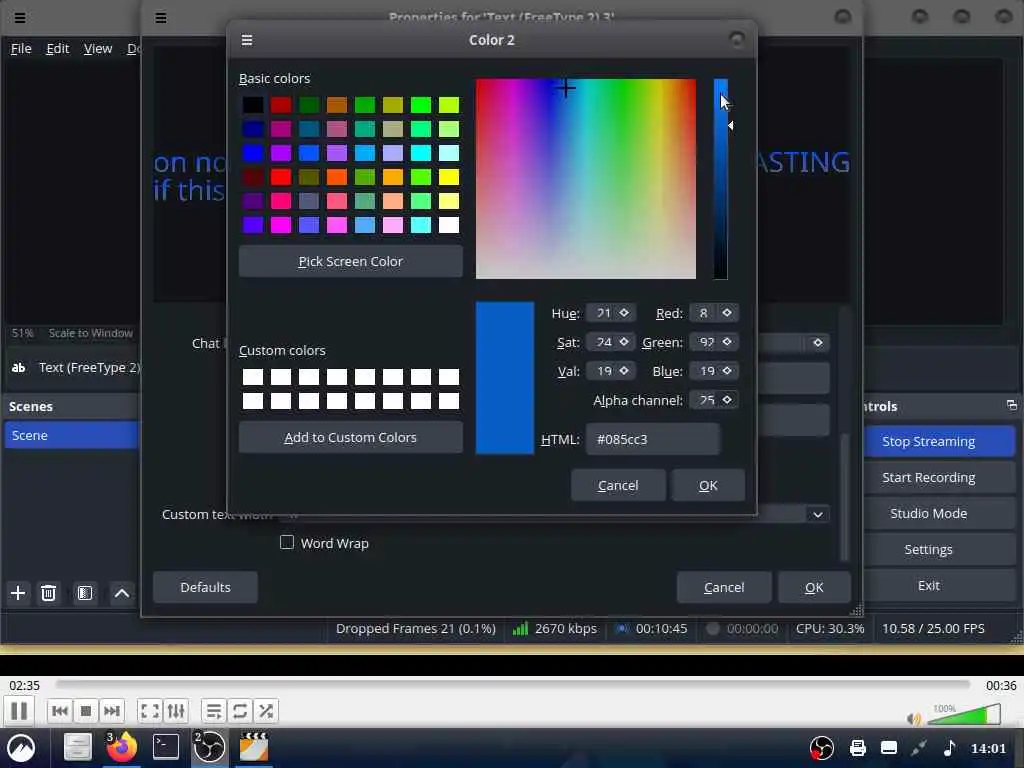Click OK in the Properties window
Image resolution: width=1024 pixels, height=768 pixels.
tap(814, 587)
